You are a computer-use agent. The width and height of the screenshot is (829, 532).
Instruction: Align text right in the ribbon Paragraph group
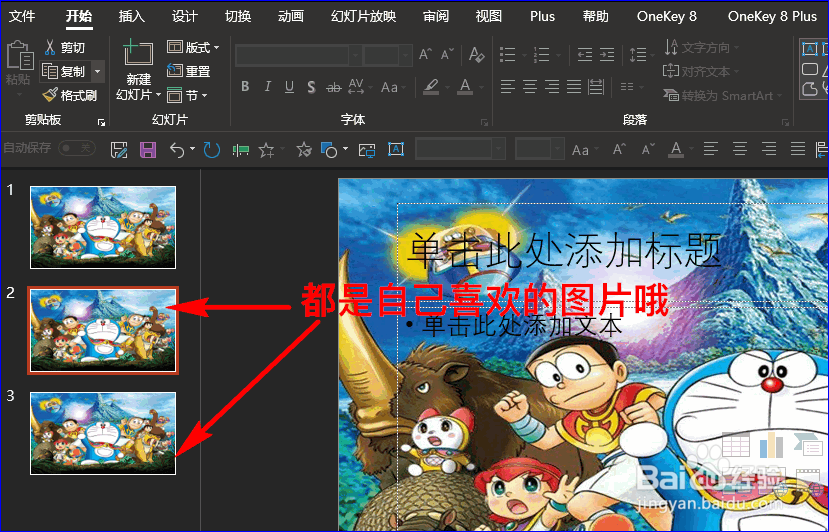point(552,87)
